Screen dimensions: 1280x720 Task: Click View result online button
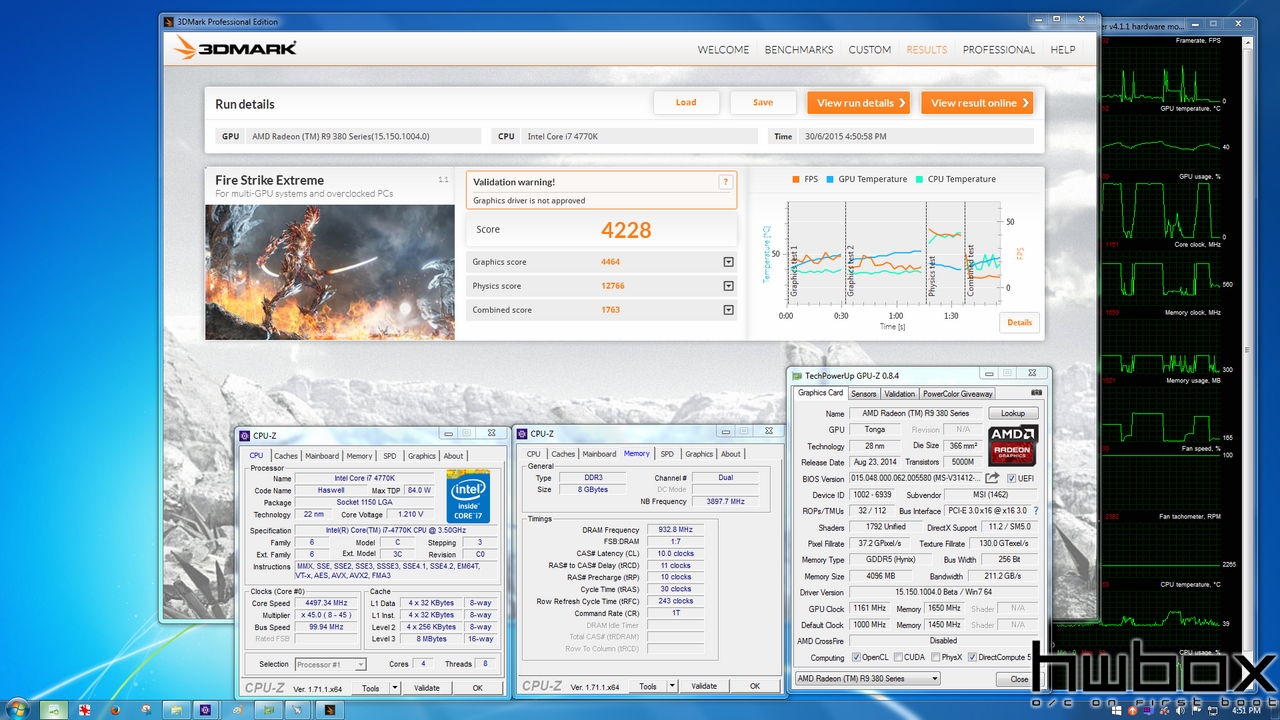coord(977,103)
